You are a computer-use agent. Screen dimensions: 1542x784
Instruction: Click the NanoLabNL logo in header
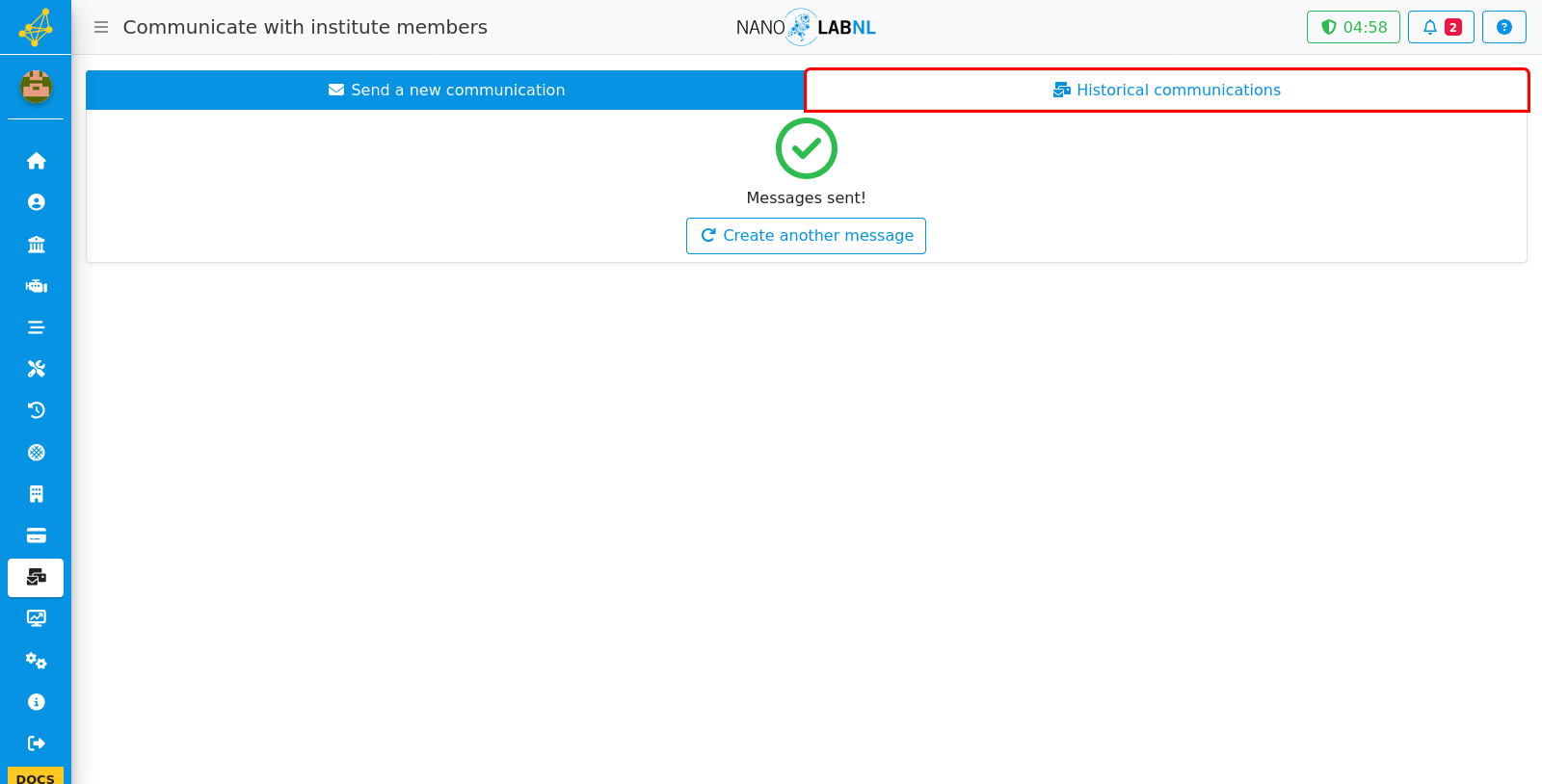pos(806,27)
